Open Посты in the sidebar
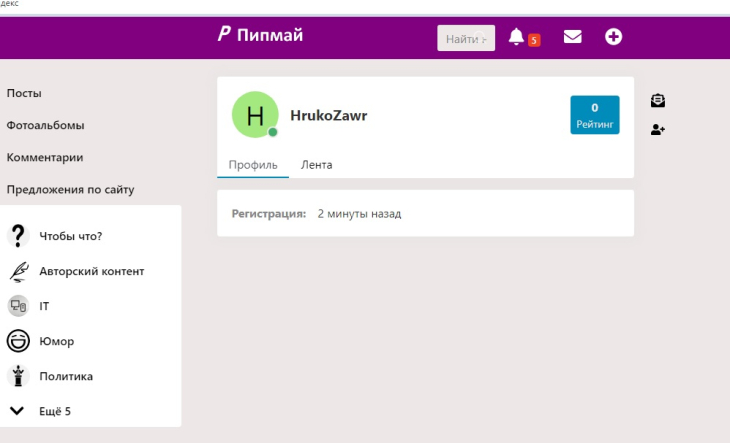730x443 pixels. (x=24, y=93)
